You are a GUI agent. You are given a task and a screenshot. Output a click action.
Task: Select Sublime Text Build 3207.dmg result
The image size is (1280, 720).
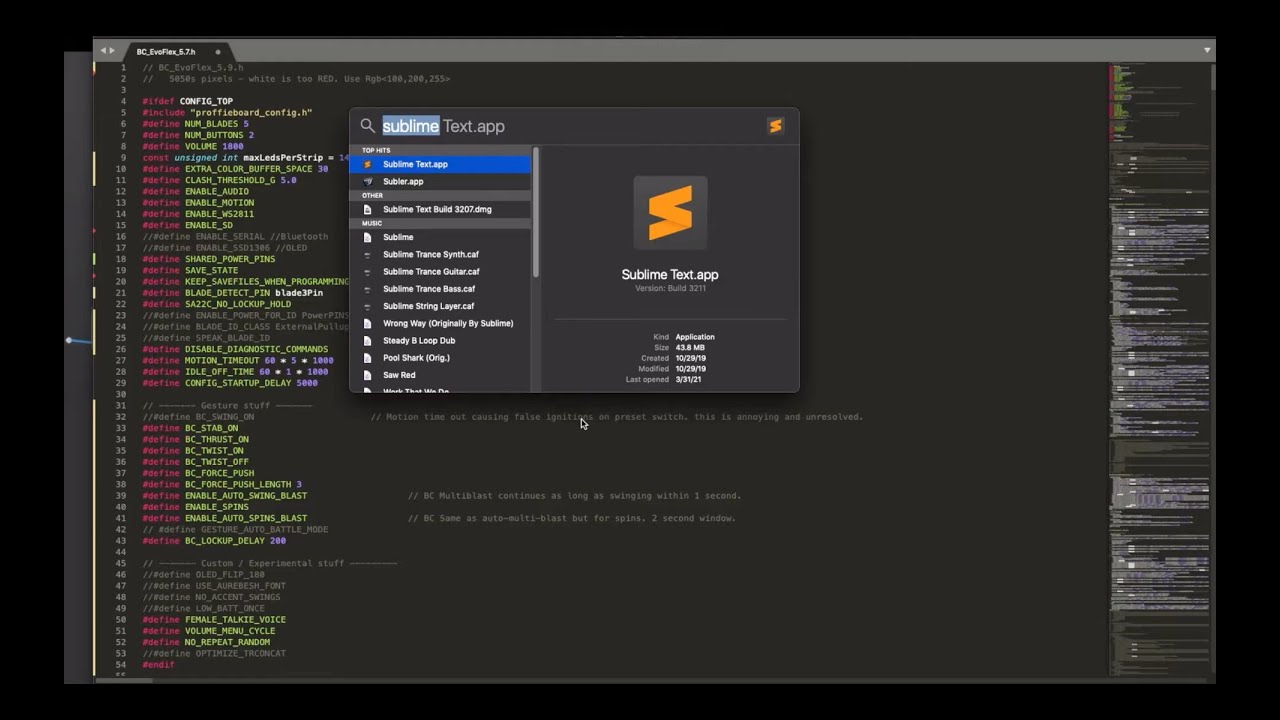tap(440, 209)
